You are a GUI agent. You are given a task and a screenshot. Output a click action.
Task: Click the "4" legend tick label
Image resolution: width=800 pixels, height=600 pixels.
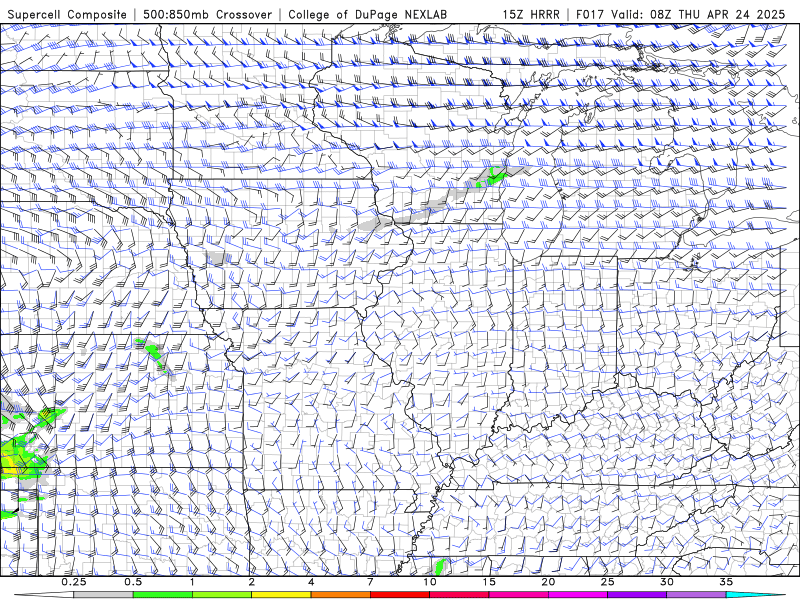point(311,582)
